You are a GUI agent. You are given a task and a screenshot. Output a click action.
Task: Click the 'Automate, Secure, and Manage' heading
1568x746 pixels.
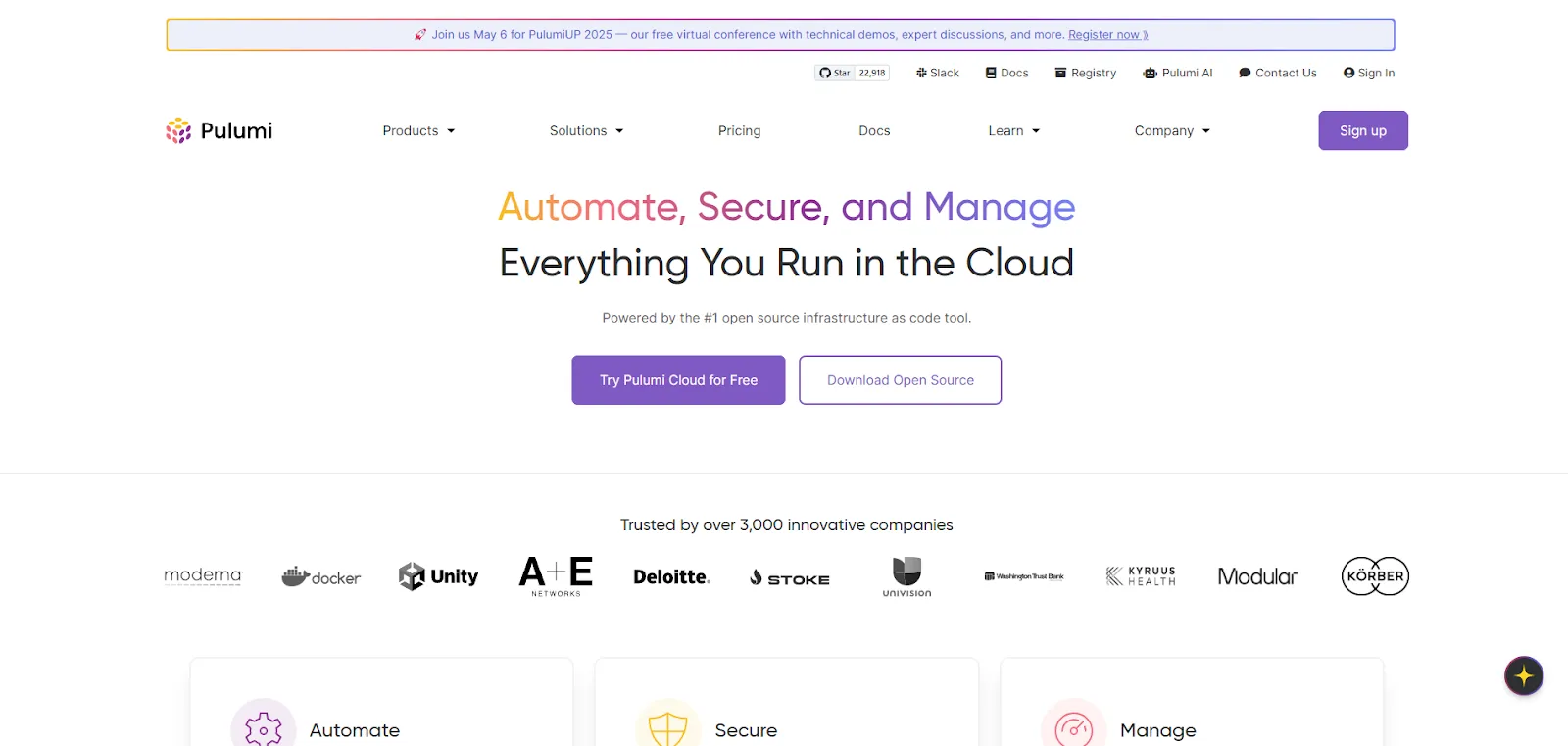[x=786, y=207]
